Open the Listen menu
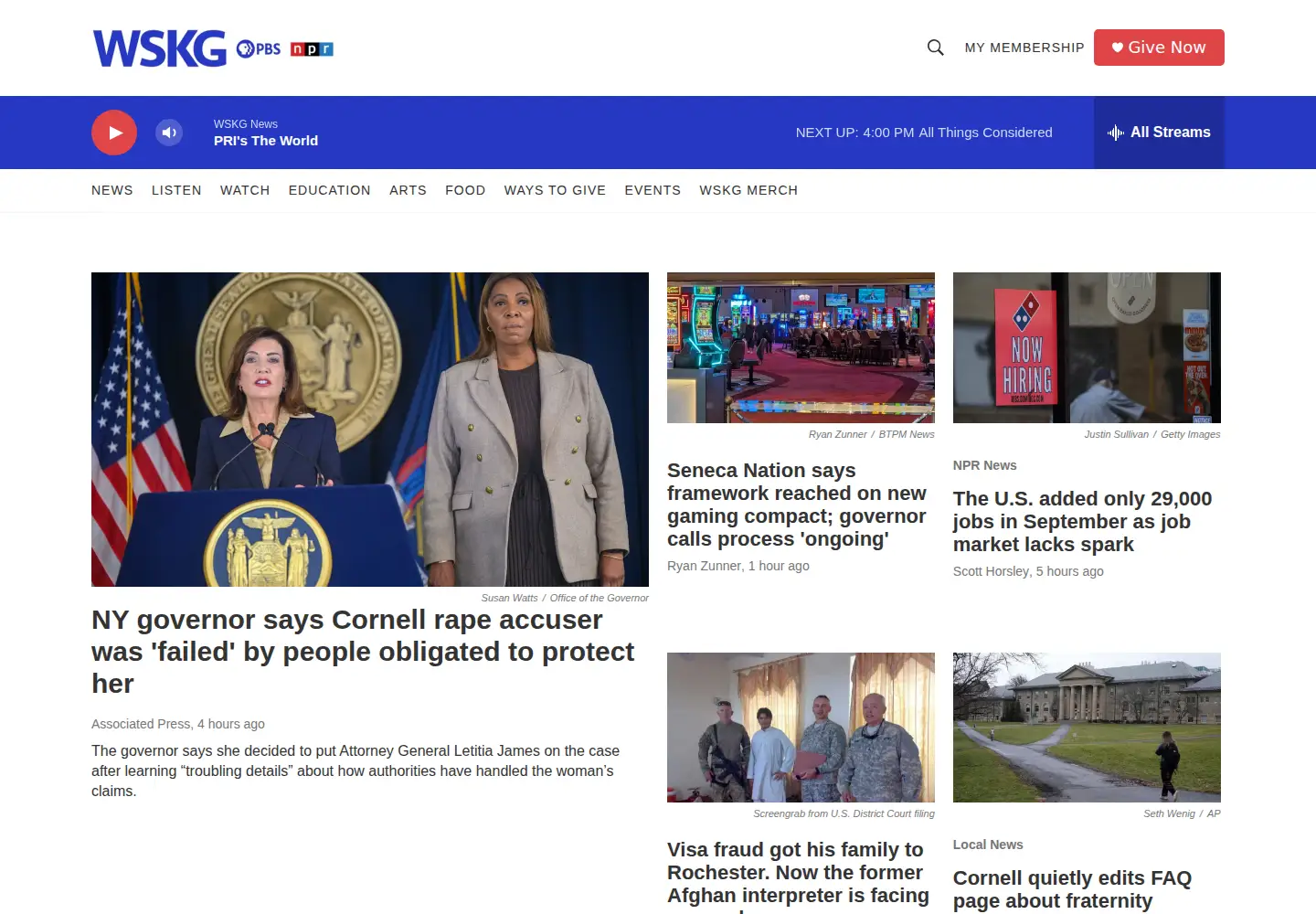This screenshot has width=1316, height=914. (x=176, y=190)
